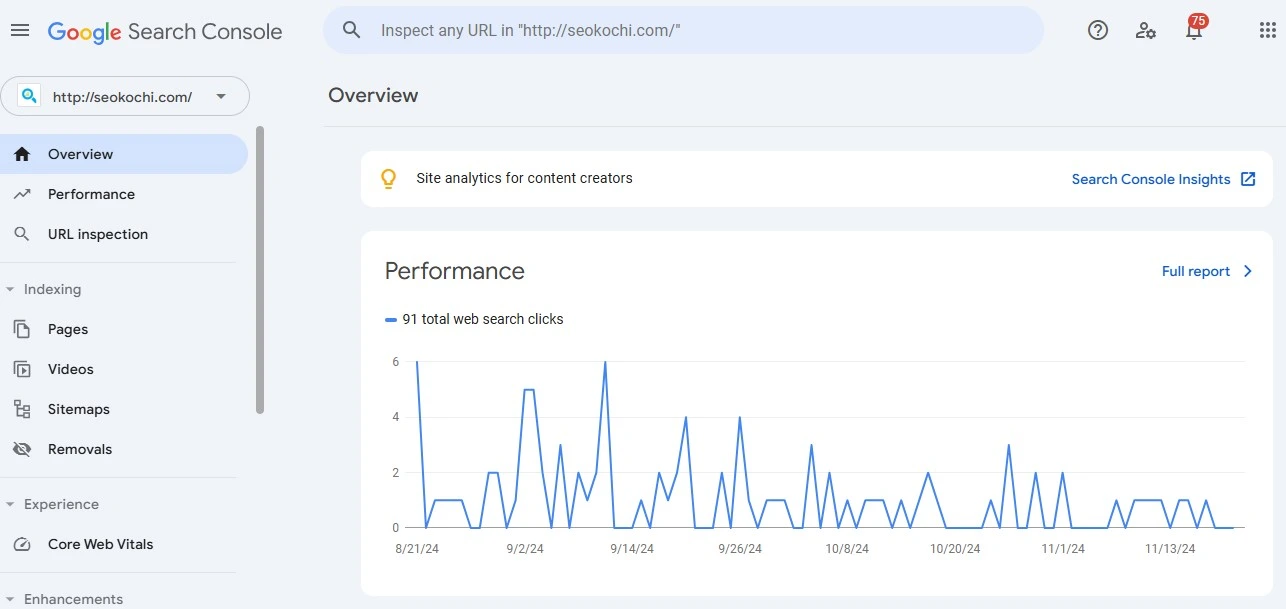Go to Overview in sidebar
The width and height of the screenshot is (1286, 609).
point(124,154)
